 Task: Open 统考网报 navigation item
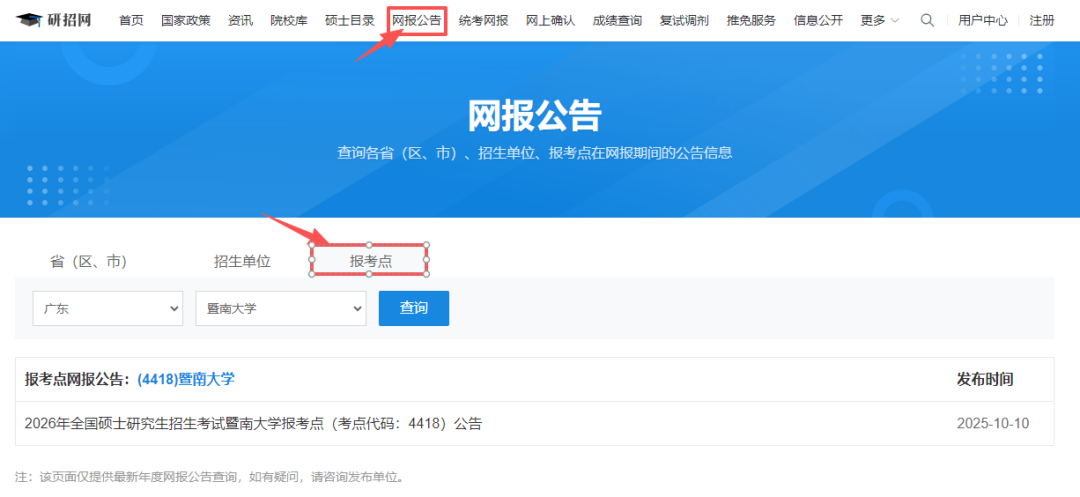click(x=484, y=21)
